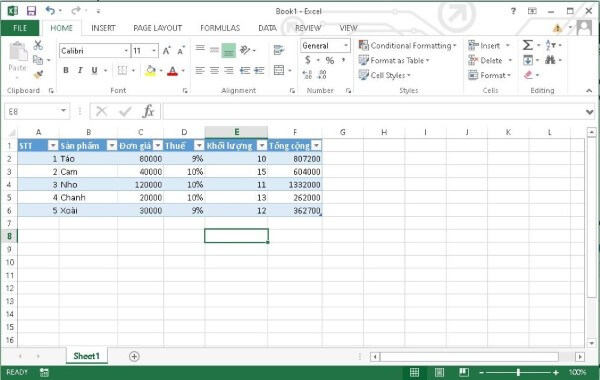The width and height of the screenshot is (600, 380).
Task: Open filter dropdown for Sản phẩm column
Action: tap(111, 145)
